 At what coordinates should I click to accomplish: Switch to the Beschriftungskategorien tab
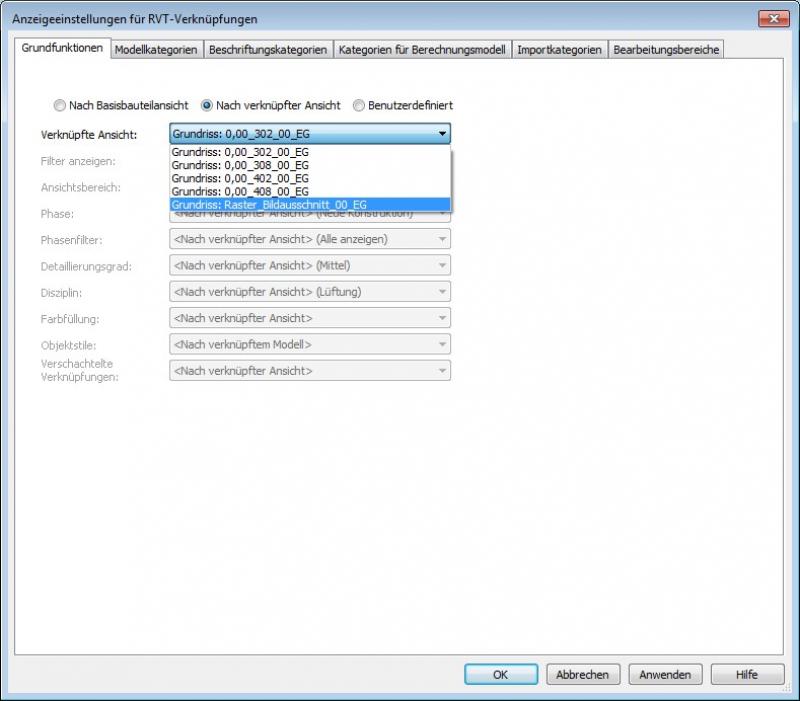[267, 49]
